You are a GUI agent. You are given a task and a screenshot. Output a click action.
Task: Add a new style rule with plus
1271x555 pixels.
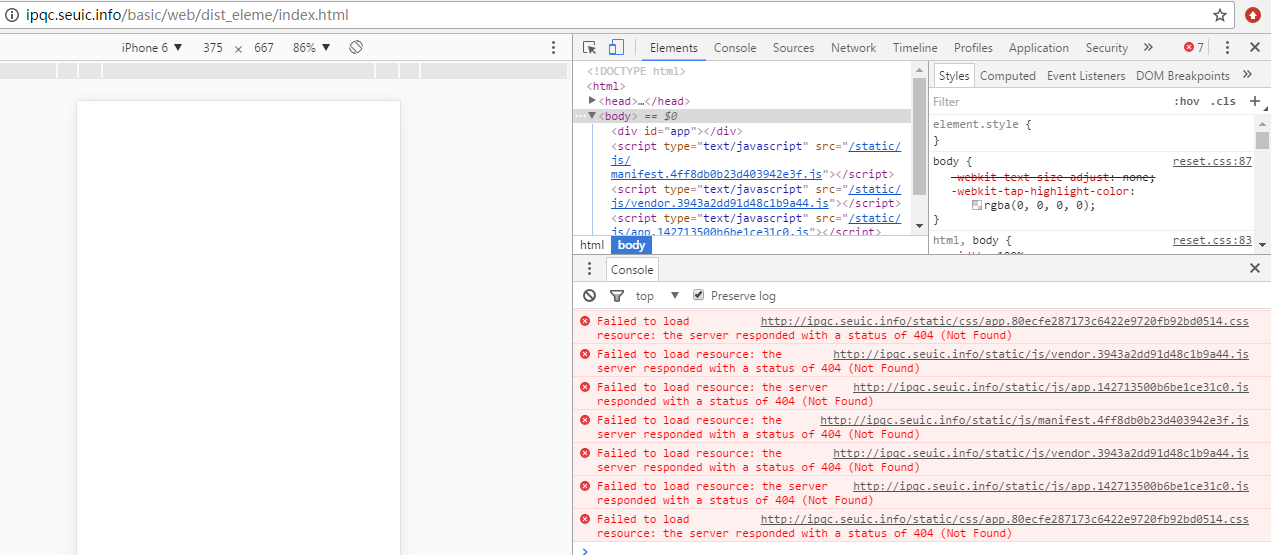point(1255,101)
